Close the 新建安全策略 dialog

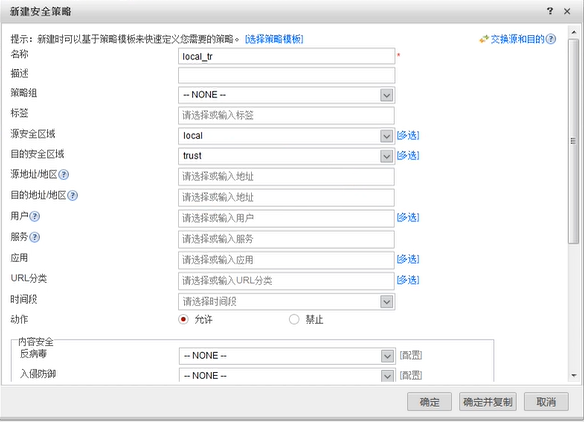coord(567,12)
